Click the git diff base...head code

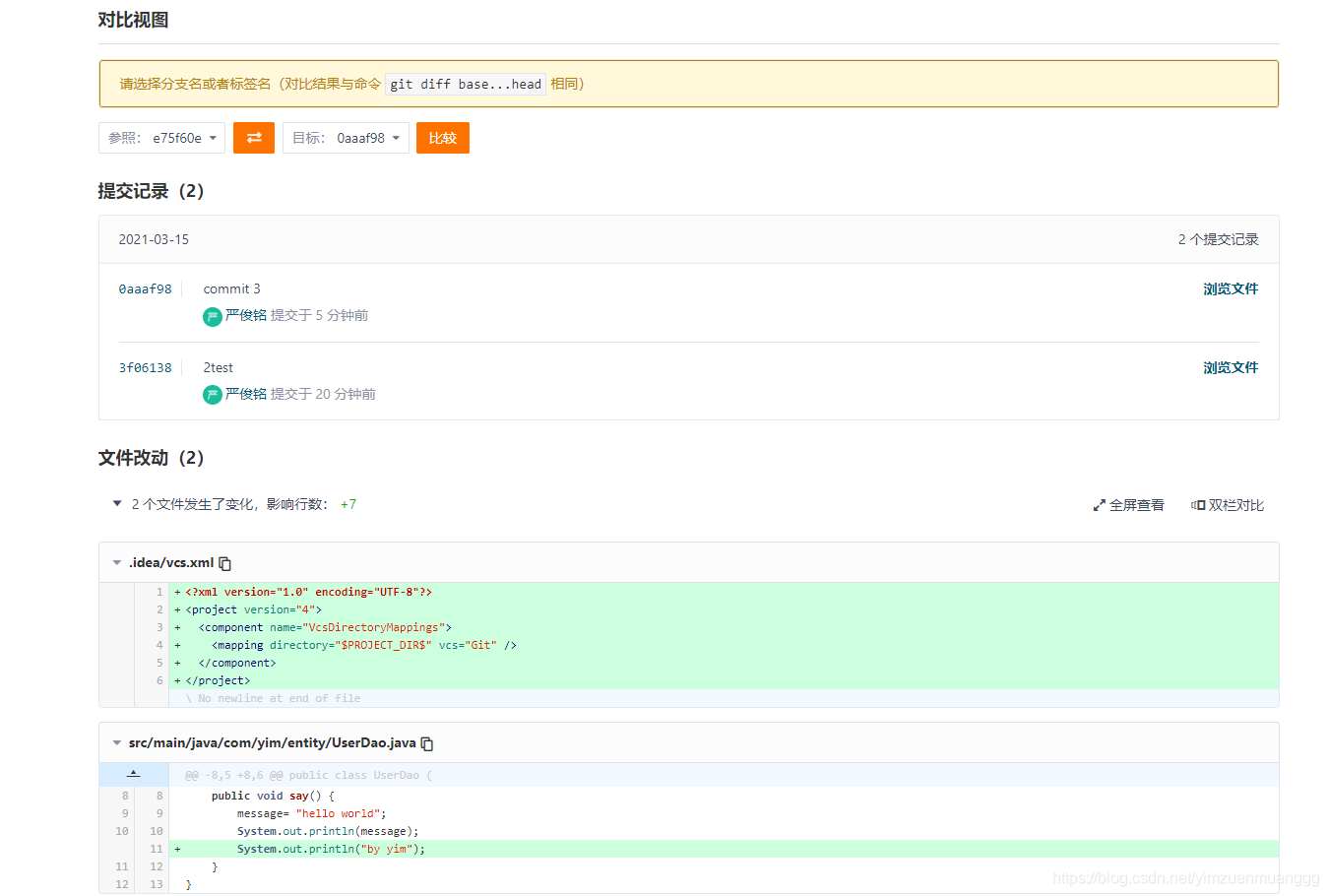click(466, 84)
